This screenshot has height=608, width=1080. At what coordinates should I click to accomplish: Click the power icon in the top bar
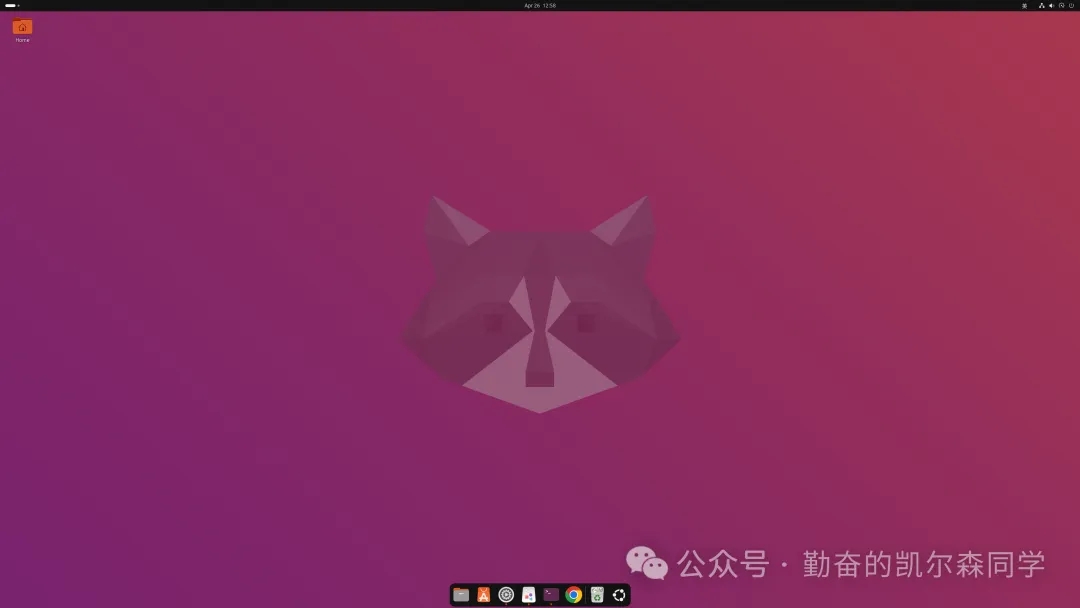click(1071, 5)
